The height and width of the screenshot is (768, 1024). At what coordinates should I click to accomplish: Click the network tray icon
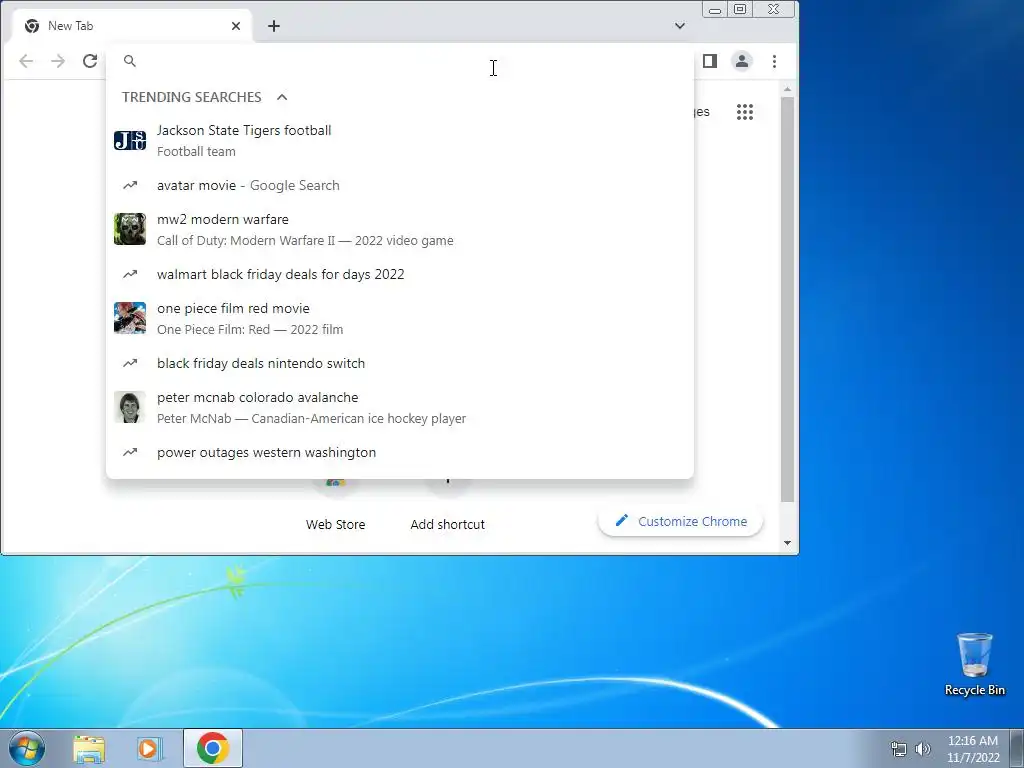point(899,749)
